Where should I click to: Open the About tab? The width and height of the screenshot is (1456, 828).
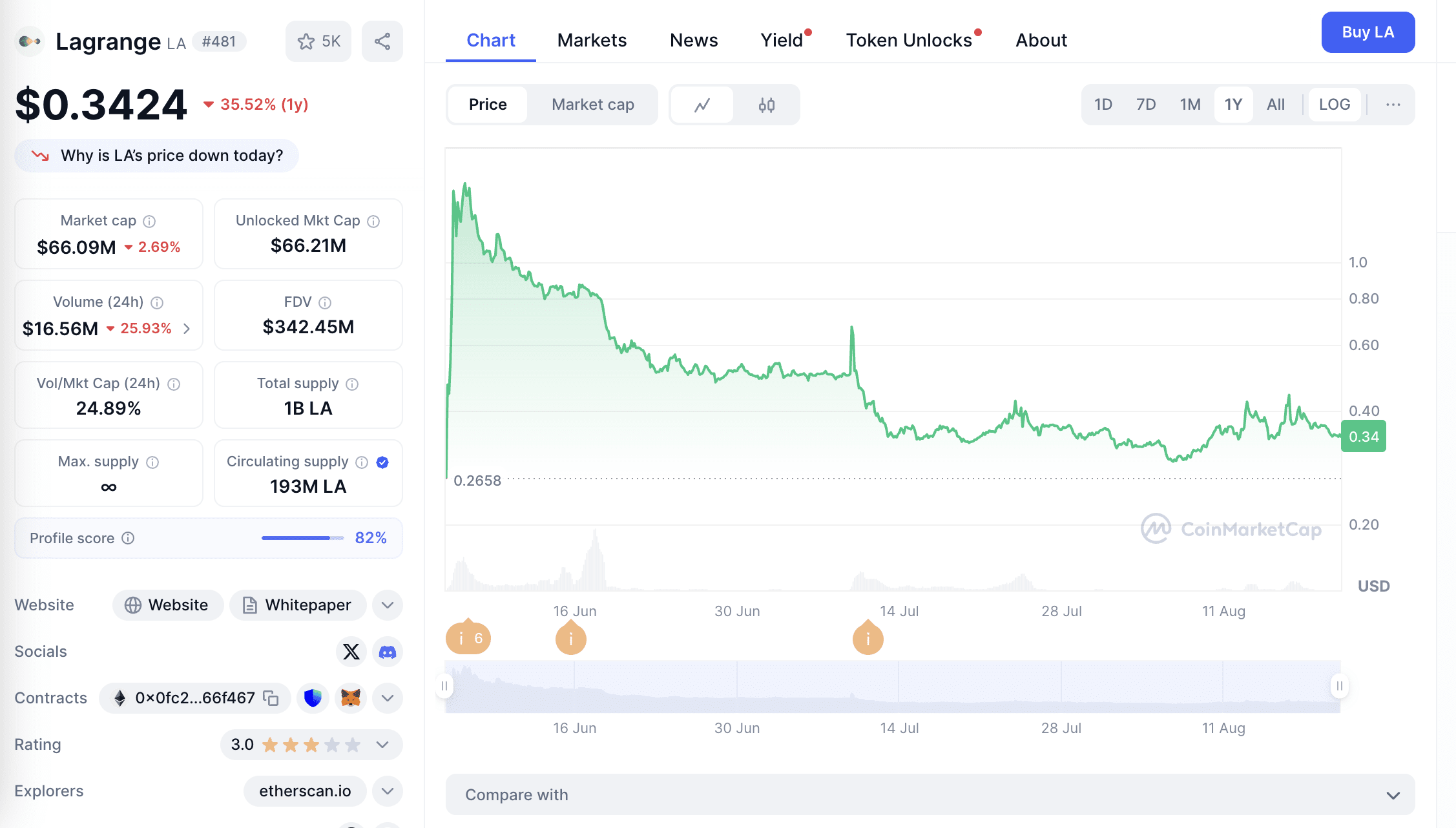coord(1041,40)
